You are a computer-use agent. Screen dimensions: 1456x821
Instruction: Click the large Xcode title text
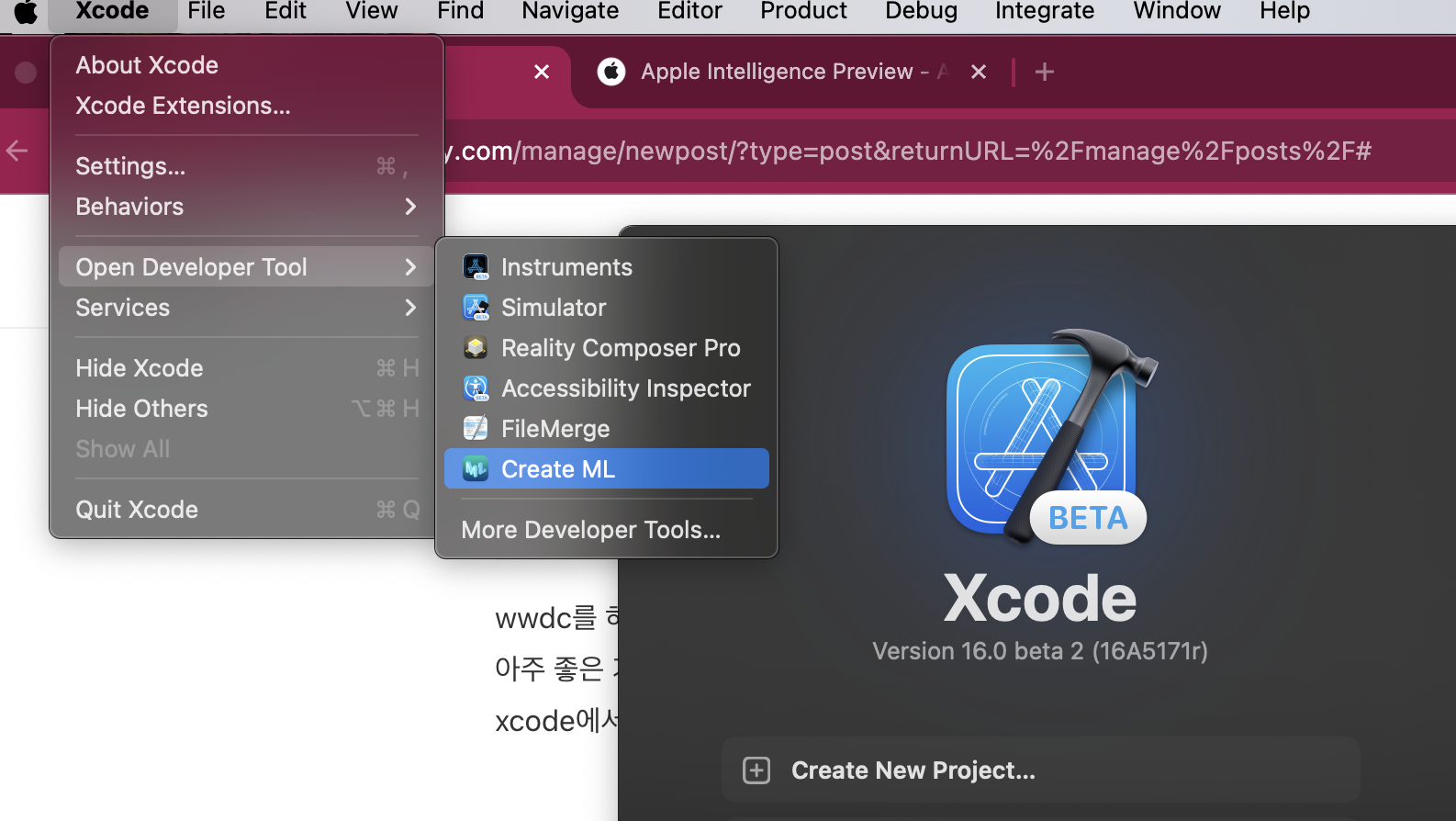1040,598
